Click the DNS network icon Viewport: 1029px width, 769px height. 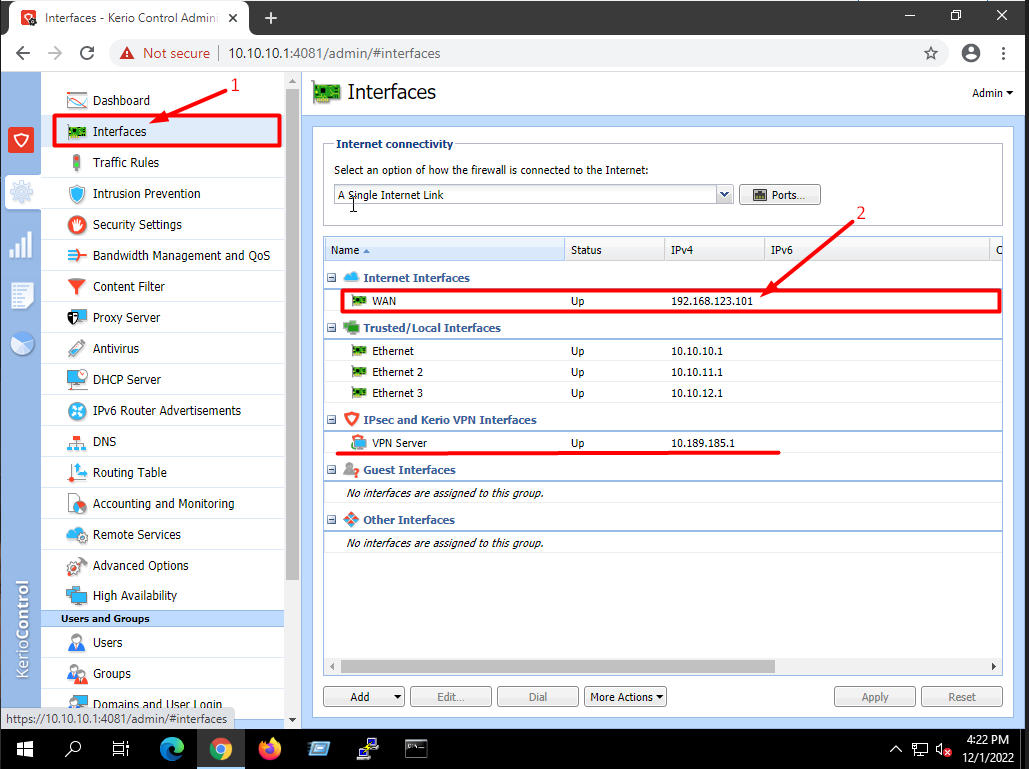click(77, 442)
